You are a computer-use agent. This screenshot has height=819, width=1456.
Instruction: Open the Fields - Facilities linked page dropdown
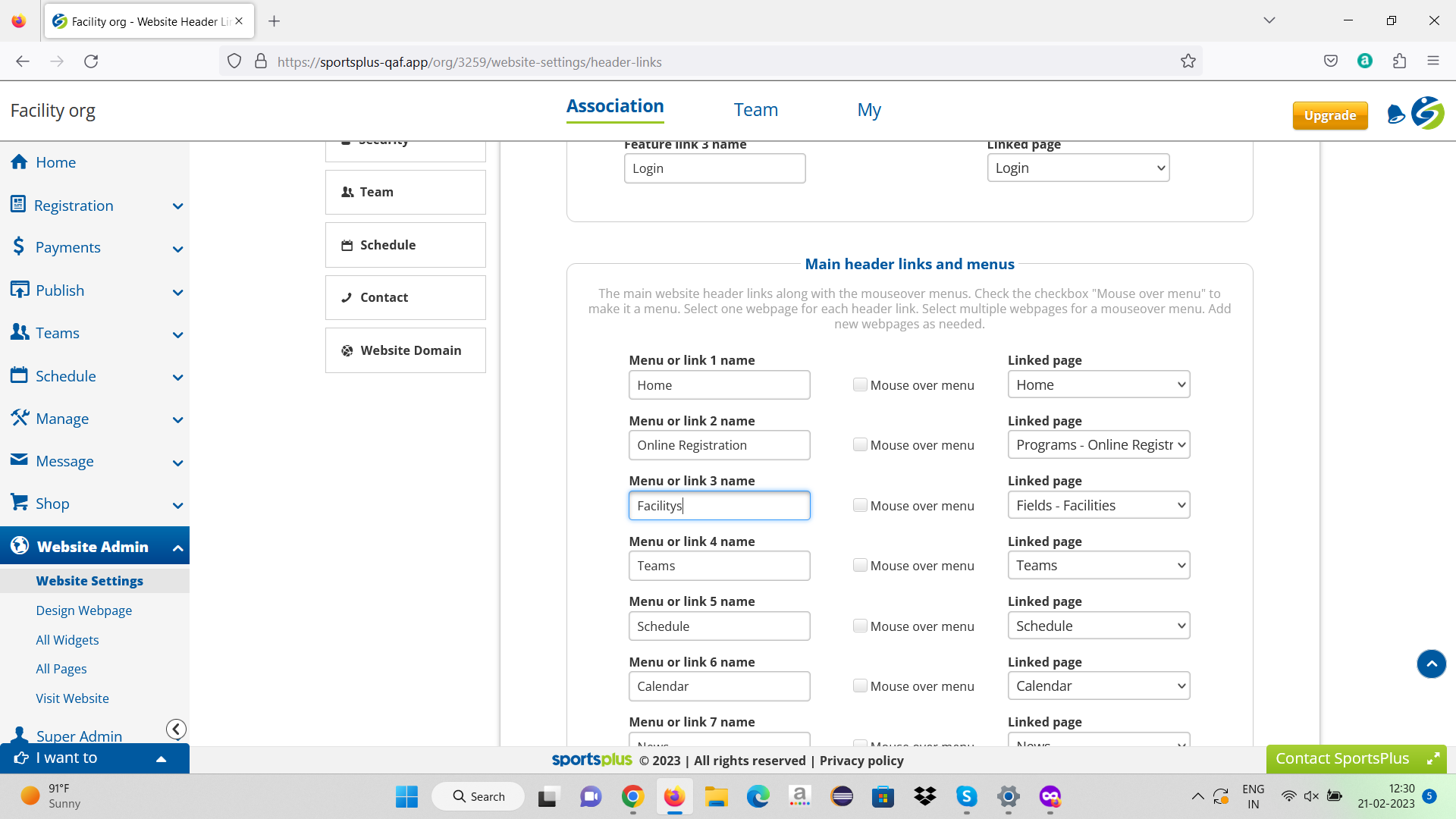pos(1098,506)
